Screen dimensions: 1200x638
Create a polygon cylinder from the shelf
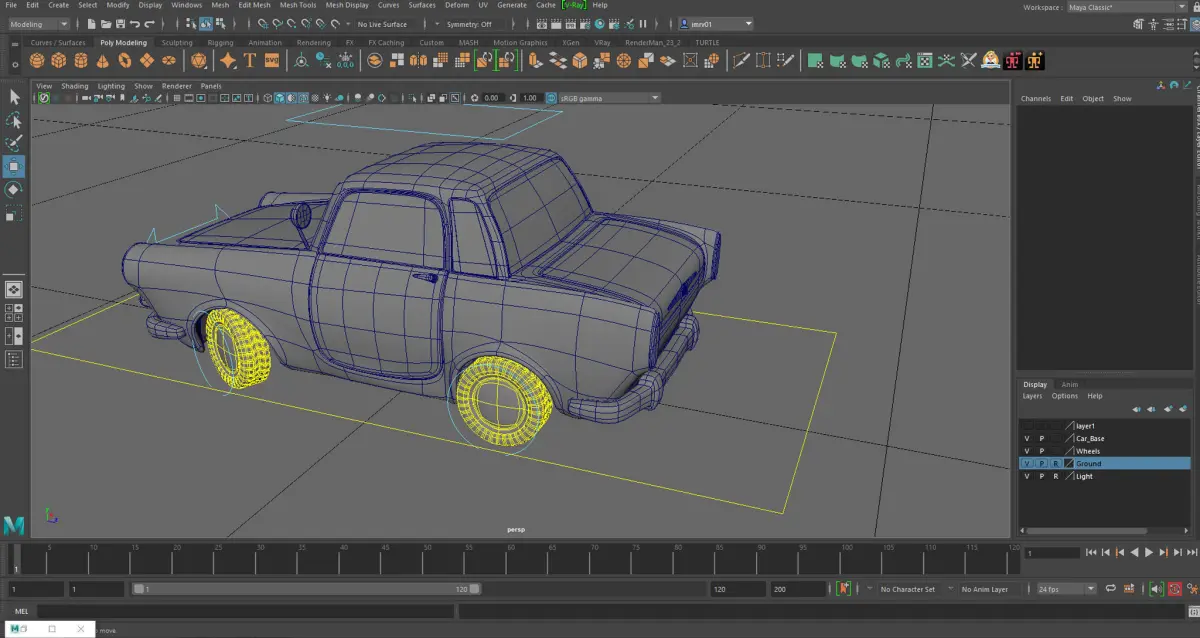point(81,61)
